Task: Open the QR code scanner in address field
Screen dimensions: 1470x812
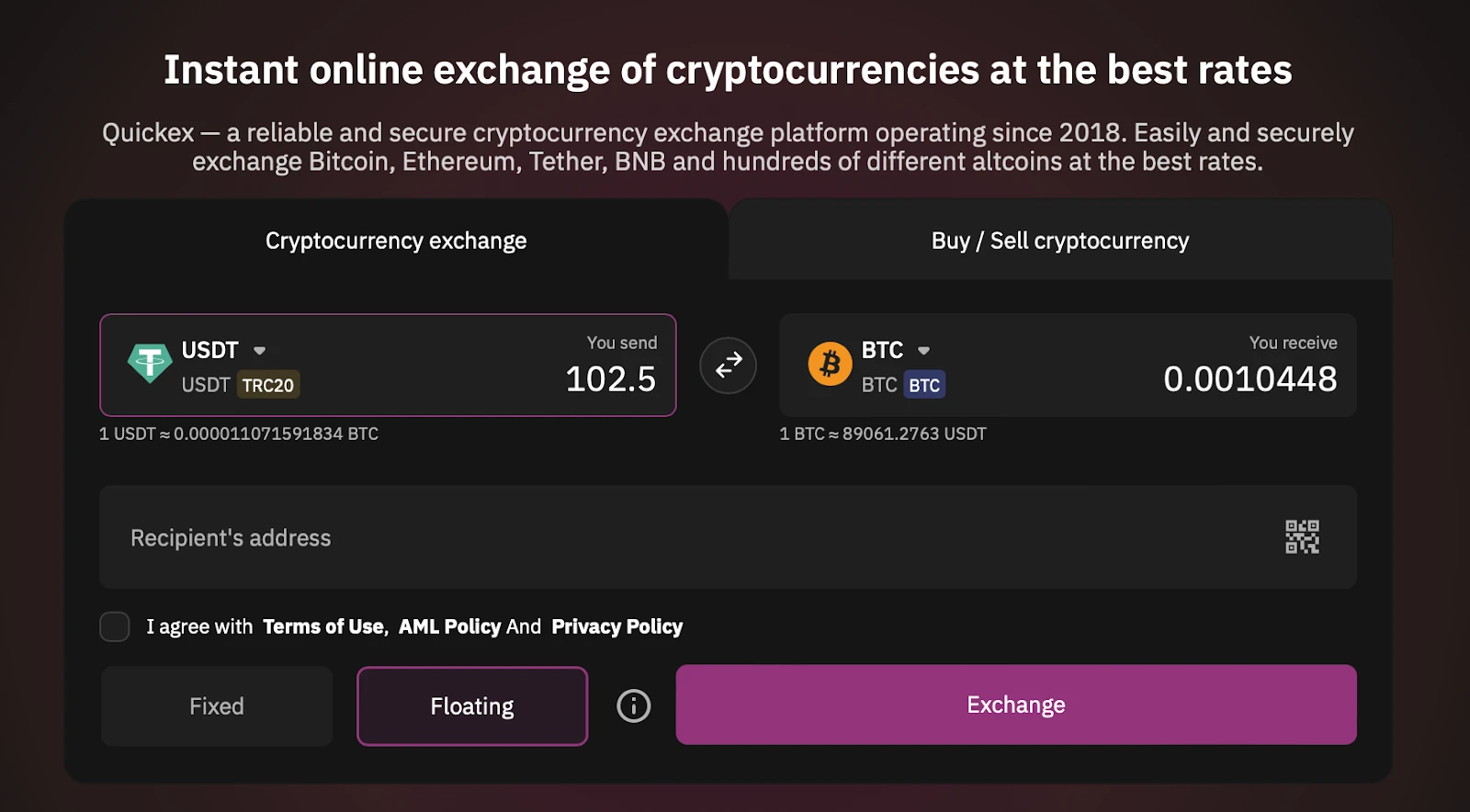Action: pyautogui.click(x=1301, y=536)
